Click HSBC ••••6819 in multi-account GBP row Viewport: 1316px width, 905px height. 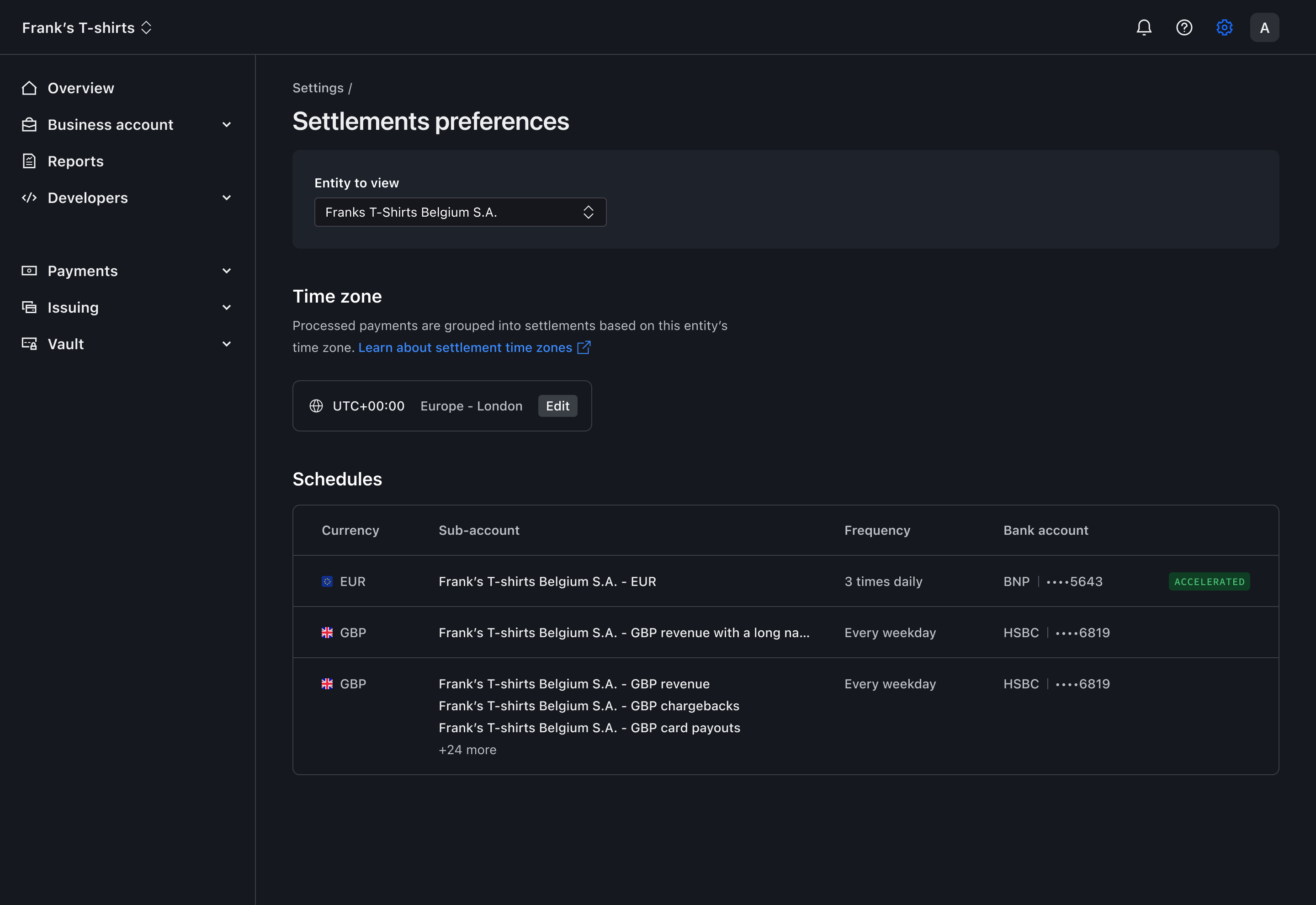tap(1056, 684)
